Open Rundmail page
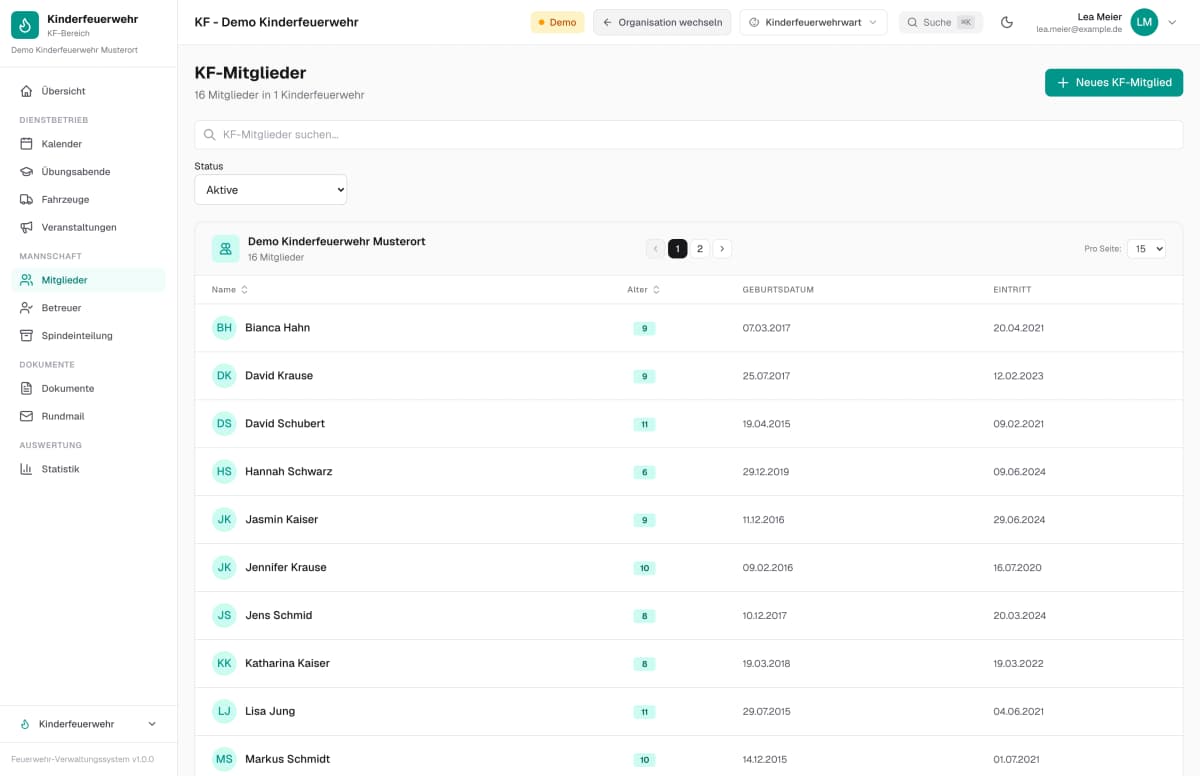 click(x=89, y=417)
